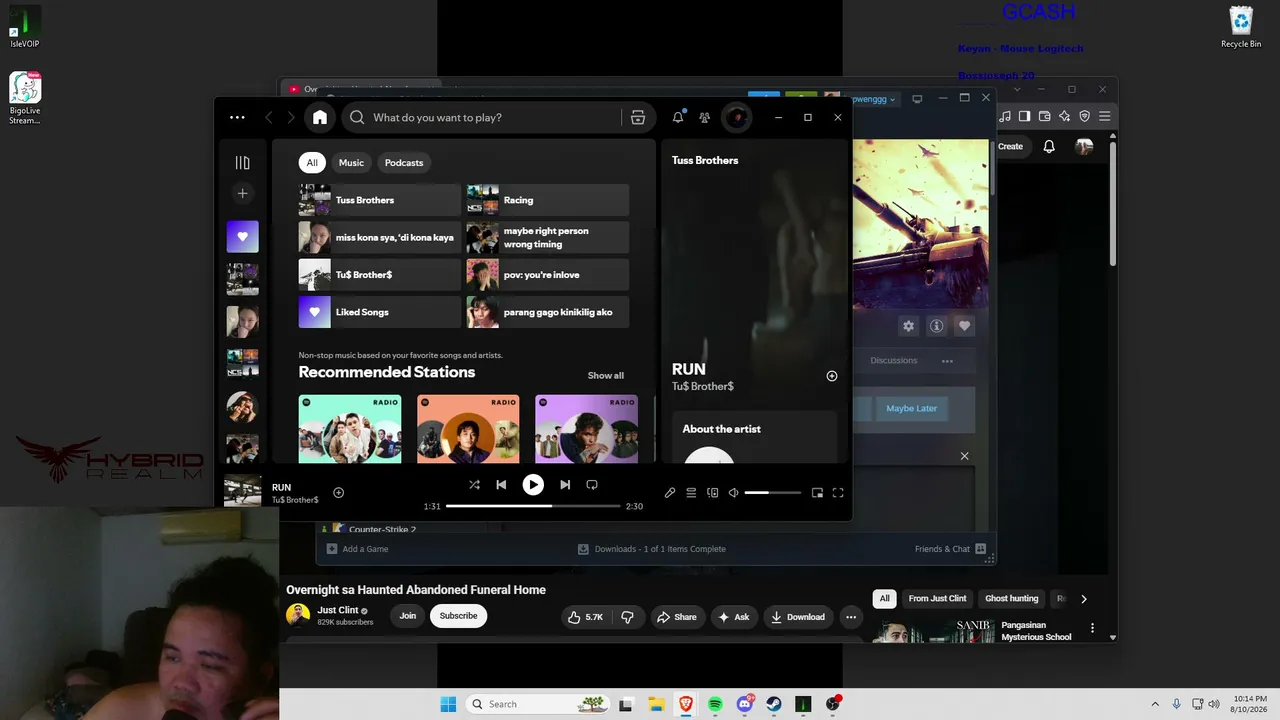Add RUN to library in Now Playing panel
The height and width of the screenshot is (720, 1280).
pyautogui.click(x=832, y=376)
